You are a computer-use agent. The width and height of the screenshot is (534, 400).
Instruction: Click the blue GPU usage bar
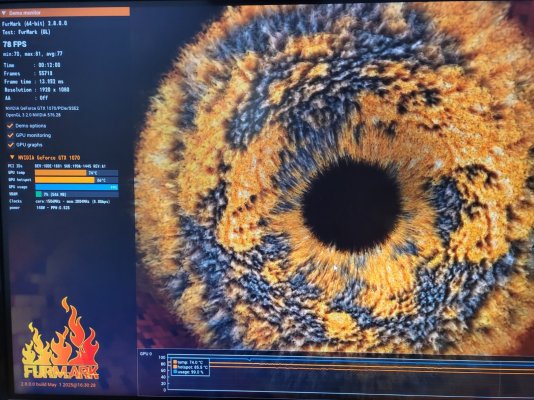point(77,187)
